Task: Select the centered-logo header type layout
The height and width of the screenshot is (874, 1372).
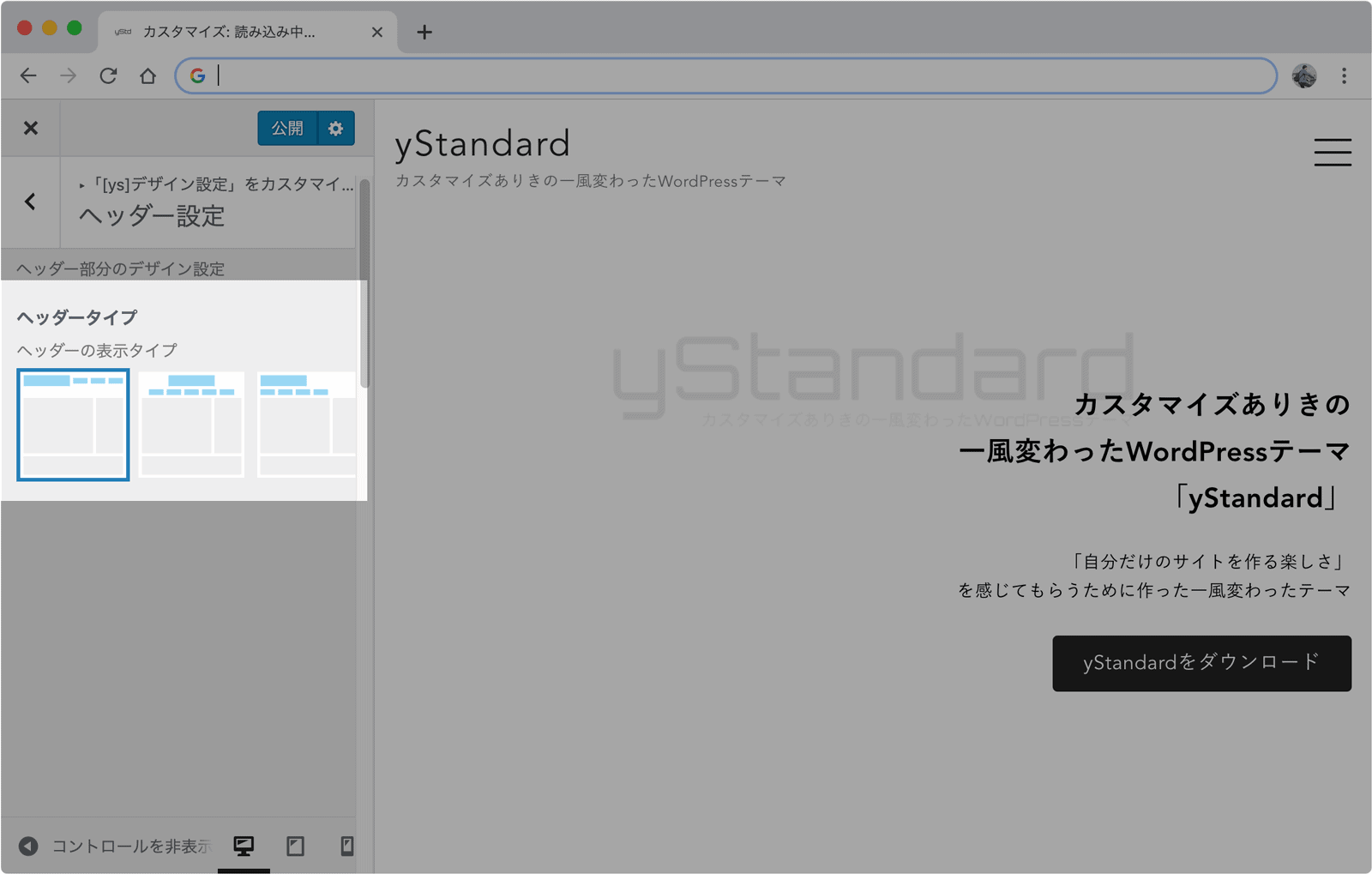Action: (191, 425)
